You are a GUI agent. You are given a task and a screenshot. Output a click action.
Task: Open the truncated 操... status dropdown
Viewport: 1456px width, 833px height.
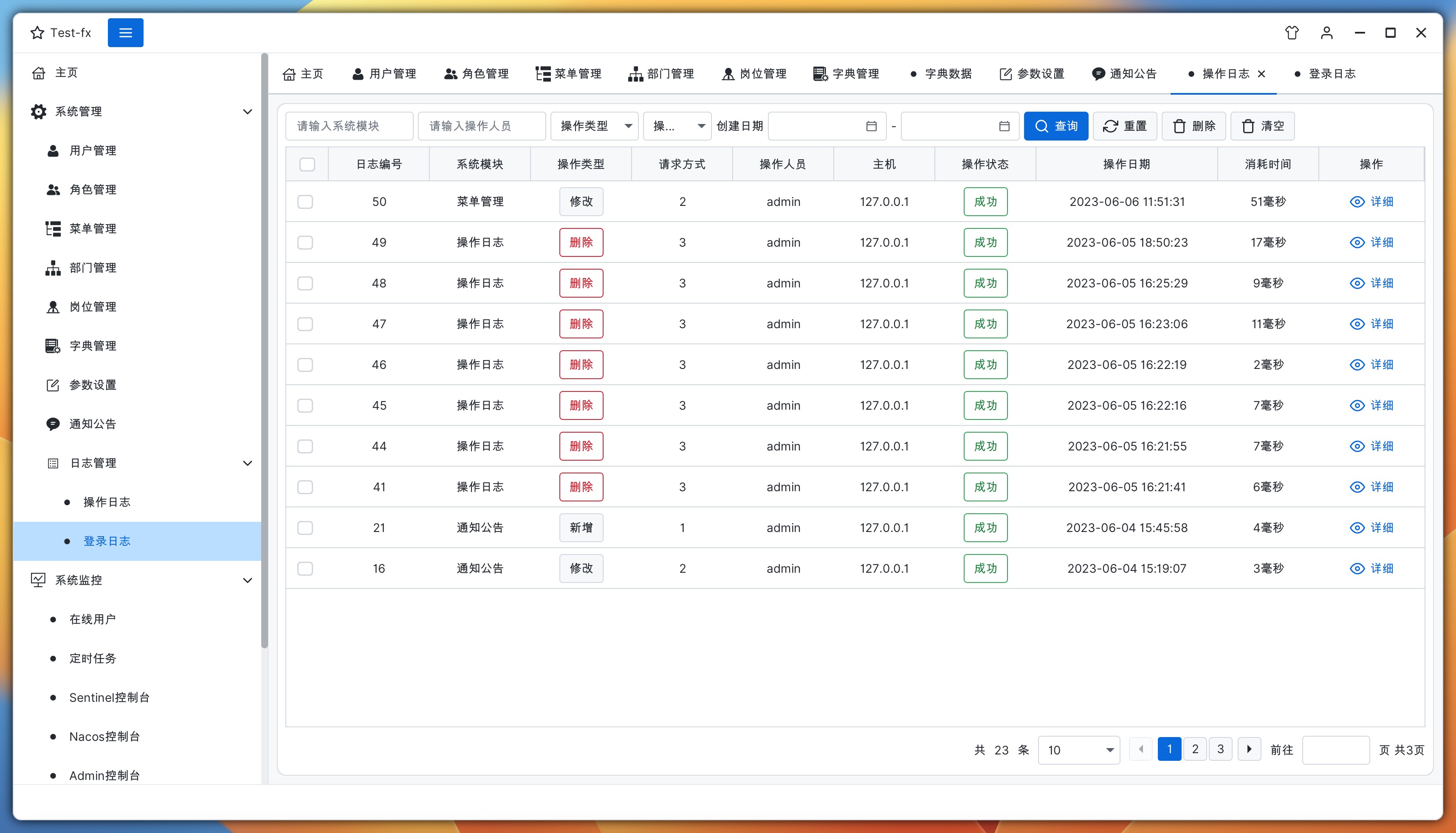tap(677, 126)
